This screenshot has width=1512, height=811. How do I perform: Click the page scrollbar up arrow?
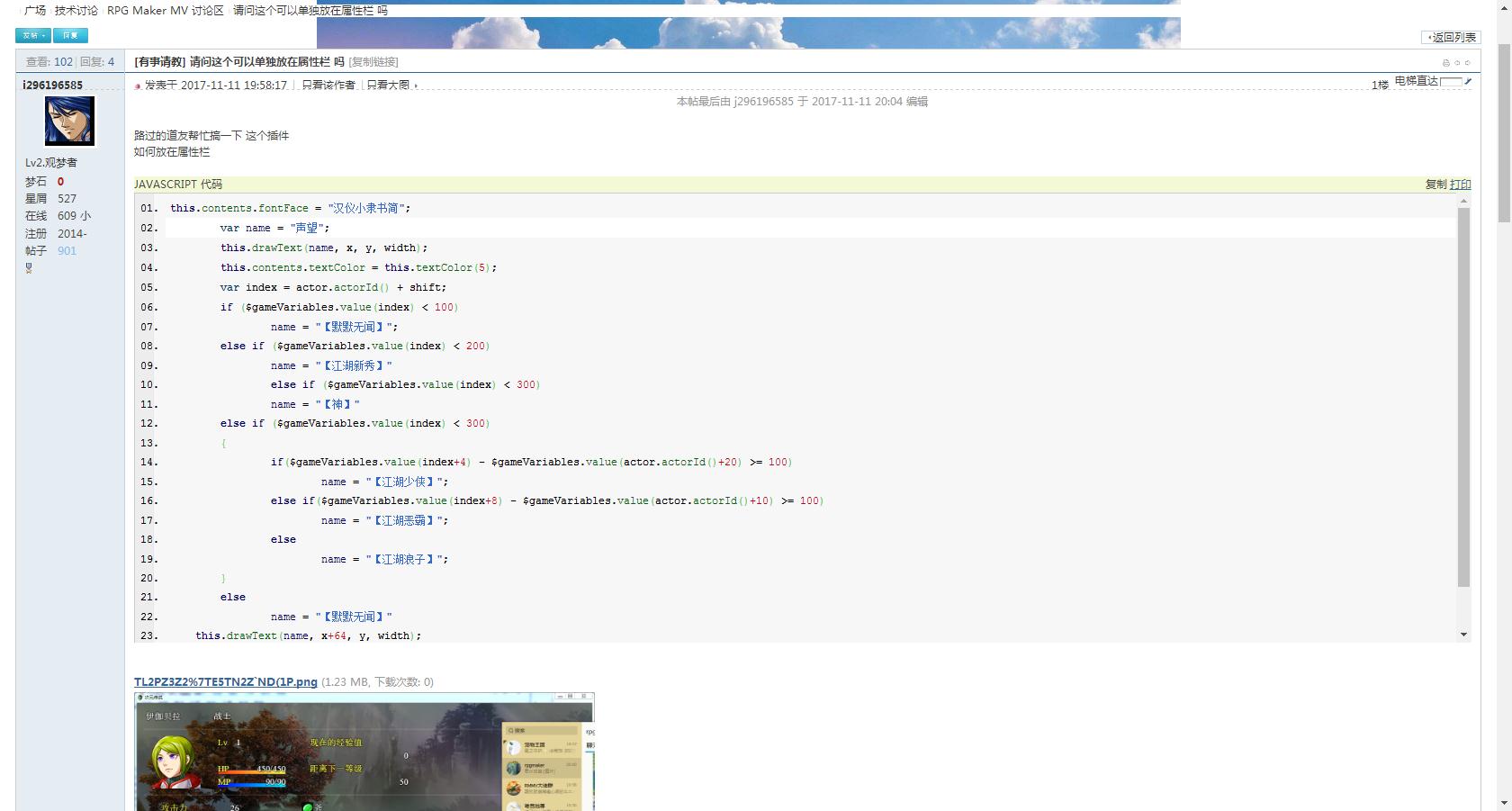pyautogui.click(x=1504, y=6)
